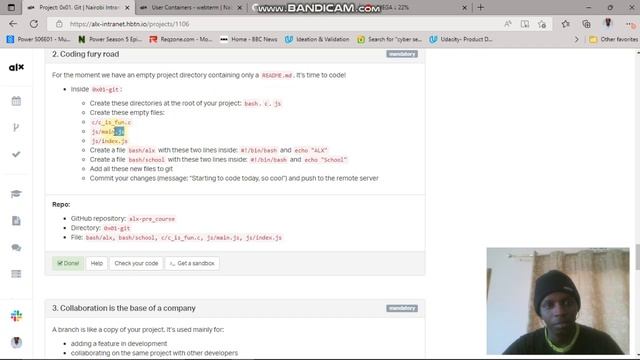Switch to Project 0x01 Git tab
This screenshot has height=360, width=640.
point(79,7)
